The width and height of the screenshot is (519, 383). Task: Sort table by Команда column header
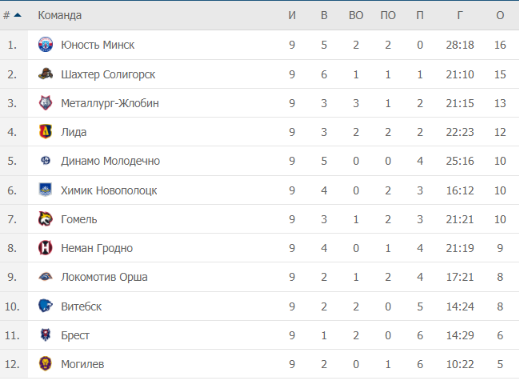[60, 15]
